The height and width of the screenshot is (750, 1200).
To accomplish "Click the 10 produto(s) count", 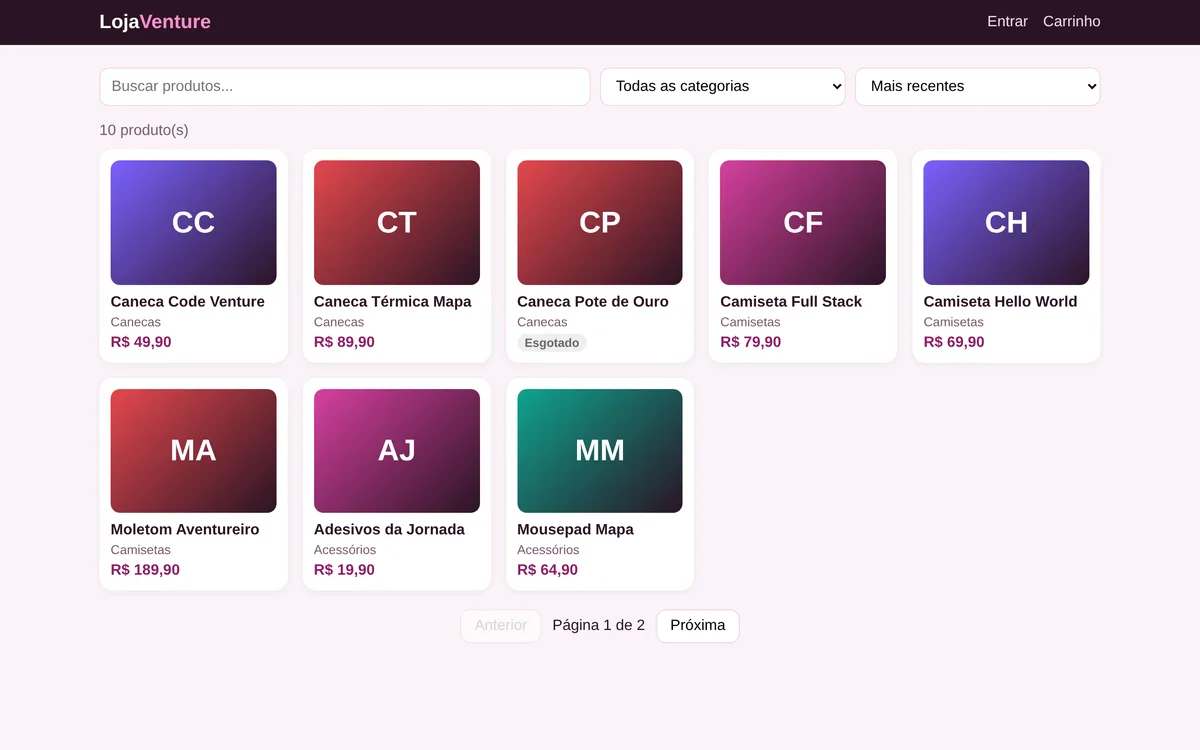I will 144,130.
